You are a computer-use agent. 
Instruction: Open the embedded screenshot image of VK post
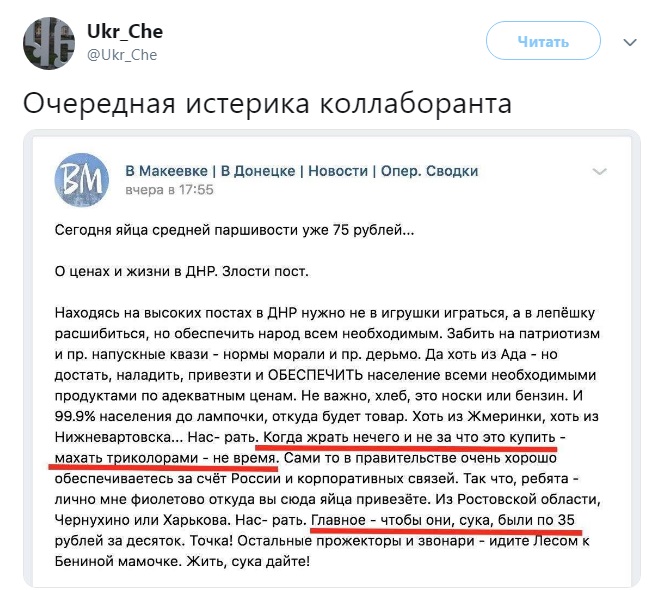pos(332,359)
